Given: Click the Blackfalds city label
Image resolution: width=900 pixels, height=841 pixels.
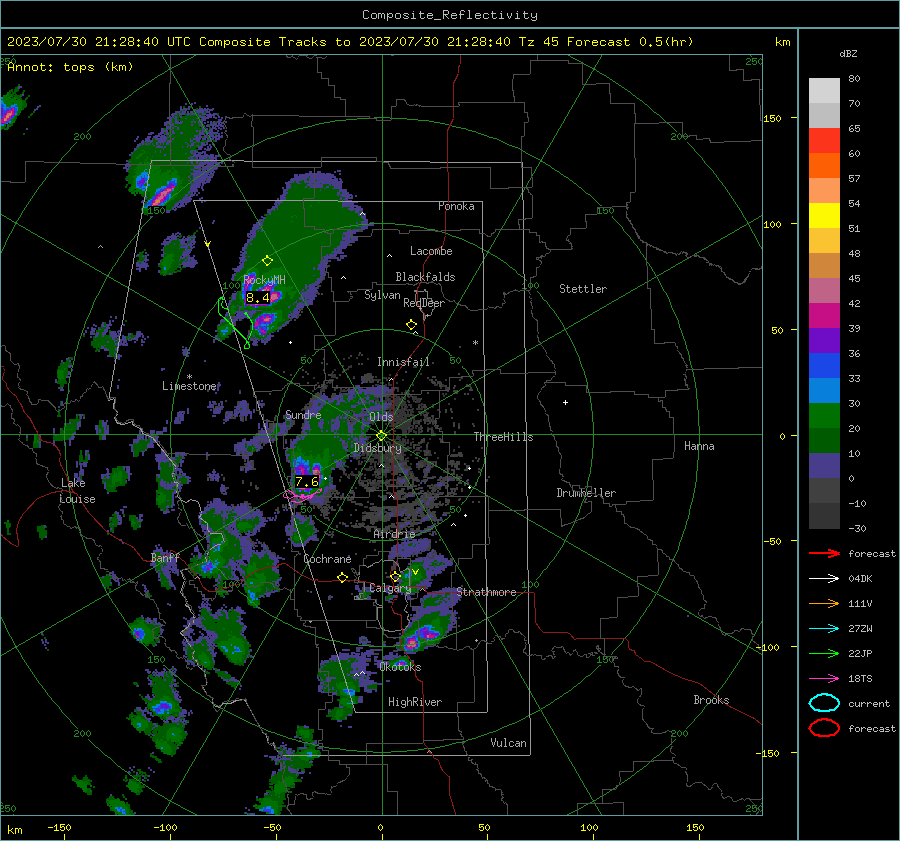Looking at the screenshot, I should 425,277.
